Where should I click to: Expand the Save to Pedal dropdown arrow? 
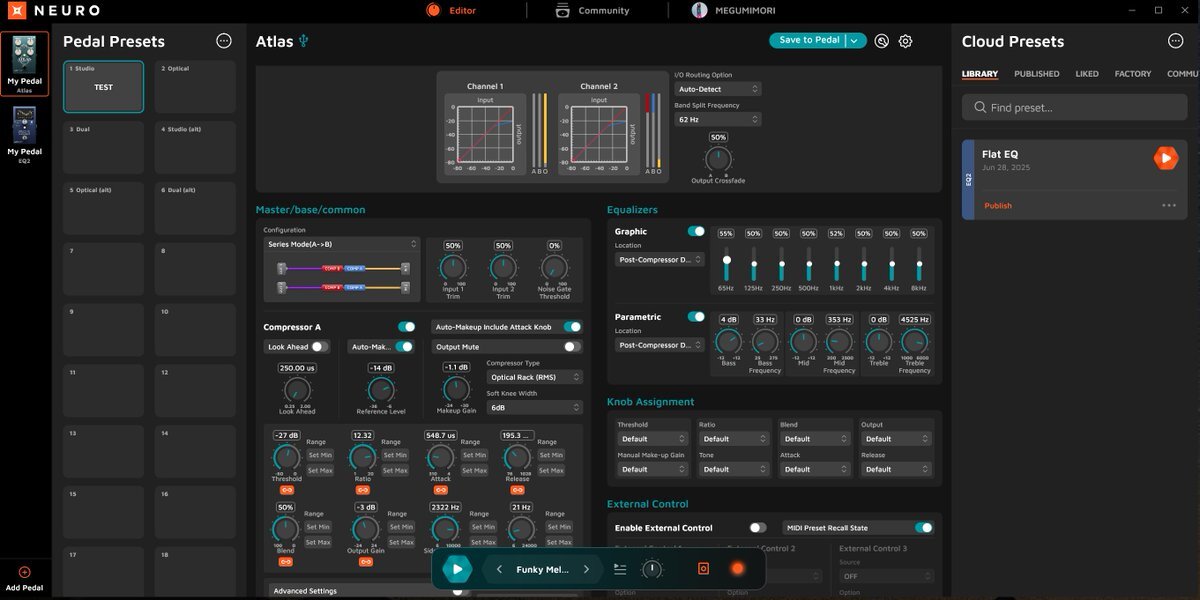tap(855, 41)
